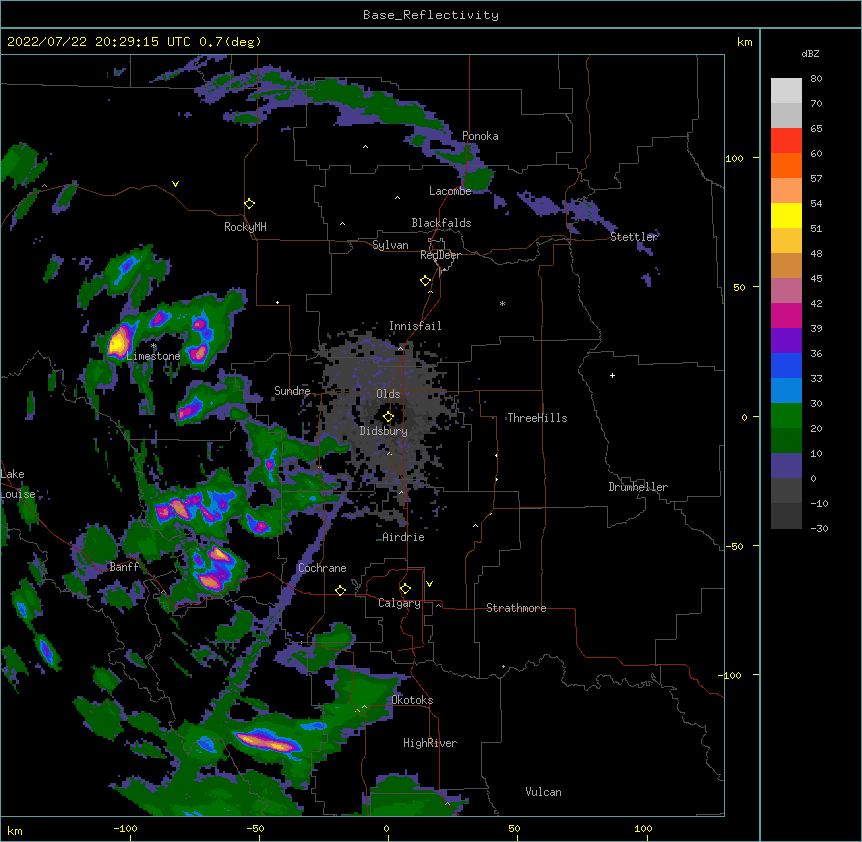Click the intense echo south of HighRiver's west
862x842 pixels.
point(267,741)
